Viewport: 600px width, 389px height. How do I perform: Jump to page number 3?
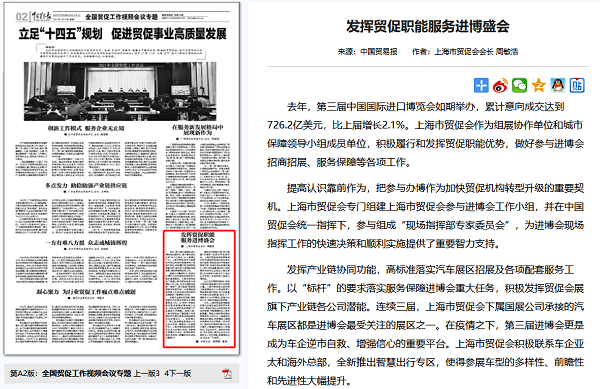tap(158, 373)
